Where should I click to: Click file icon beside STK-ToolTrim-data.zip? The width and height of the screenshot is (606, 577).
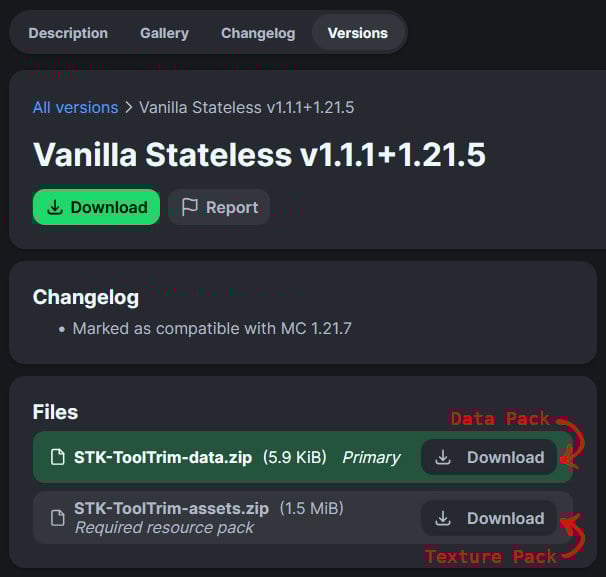click(58, 457)
